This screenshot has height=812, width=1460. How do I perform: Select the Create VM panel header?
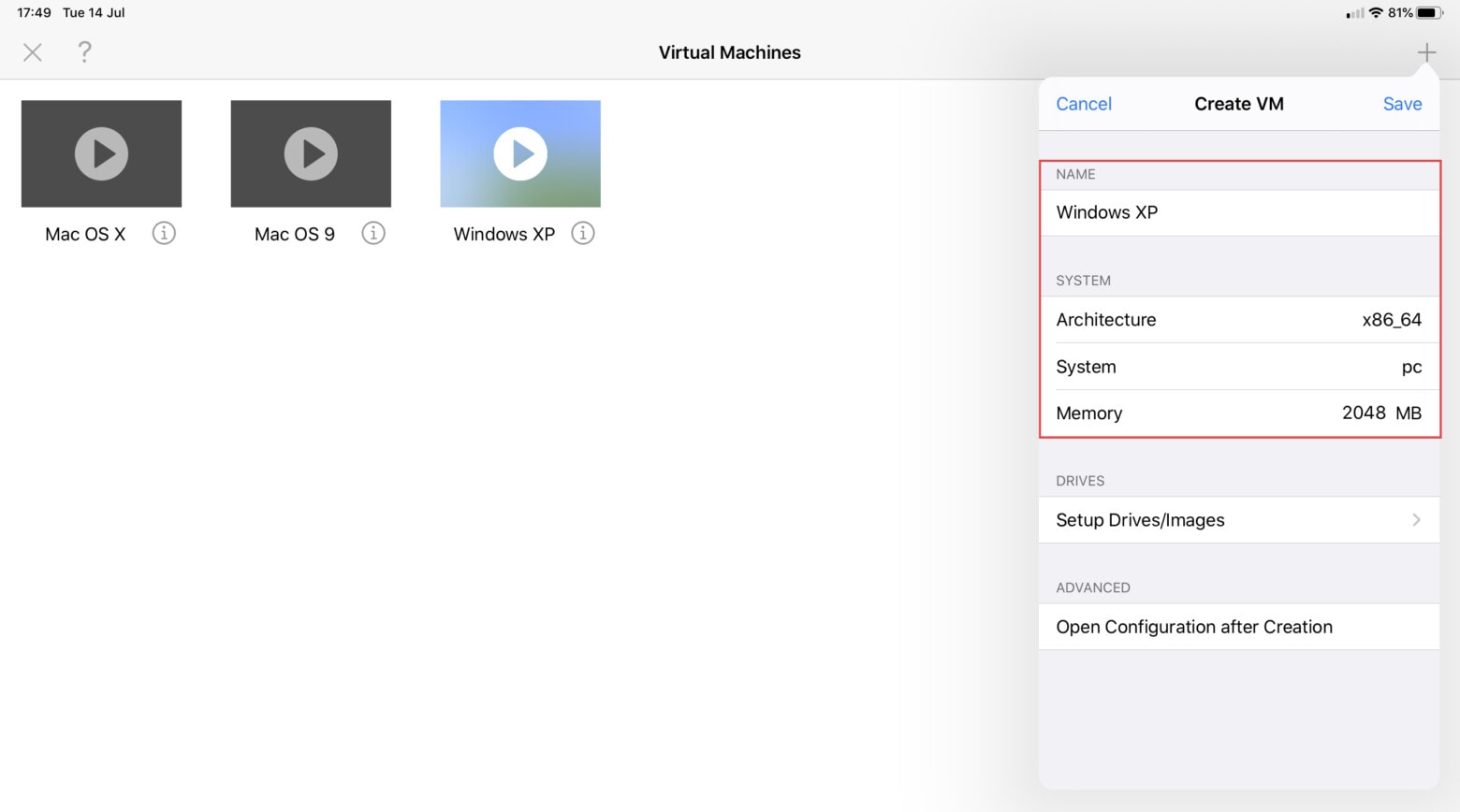pyautogui.click(x=1239, y=104)
